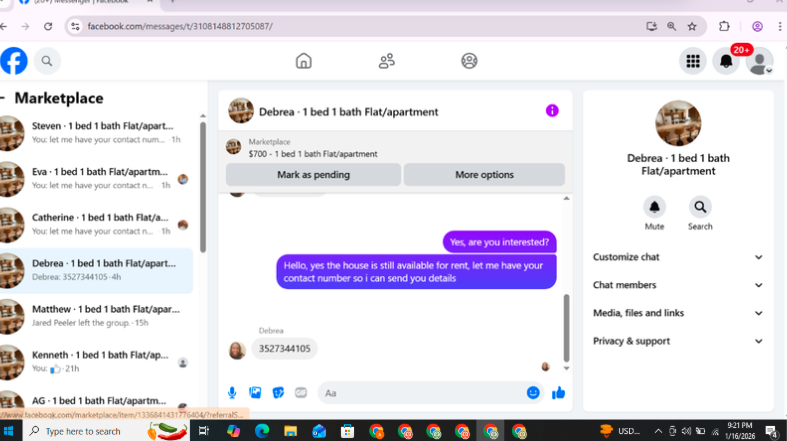The image size is (787, 441).
Task: Go back from Marketplace chats list
Action: pyautogui.click(x=3, y=98)
